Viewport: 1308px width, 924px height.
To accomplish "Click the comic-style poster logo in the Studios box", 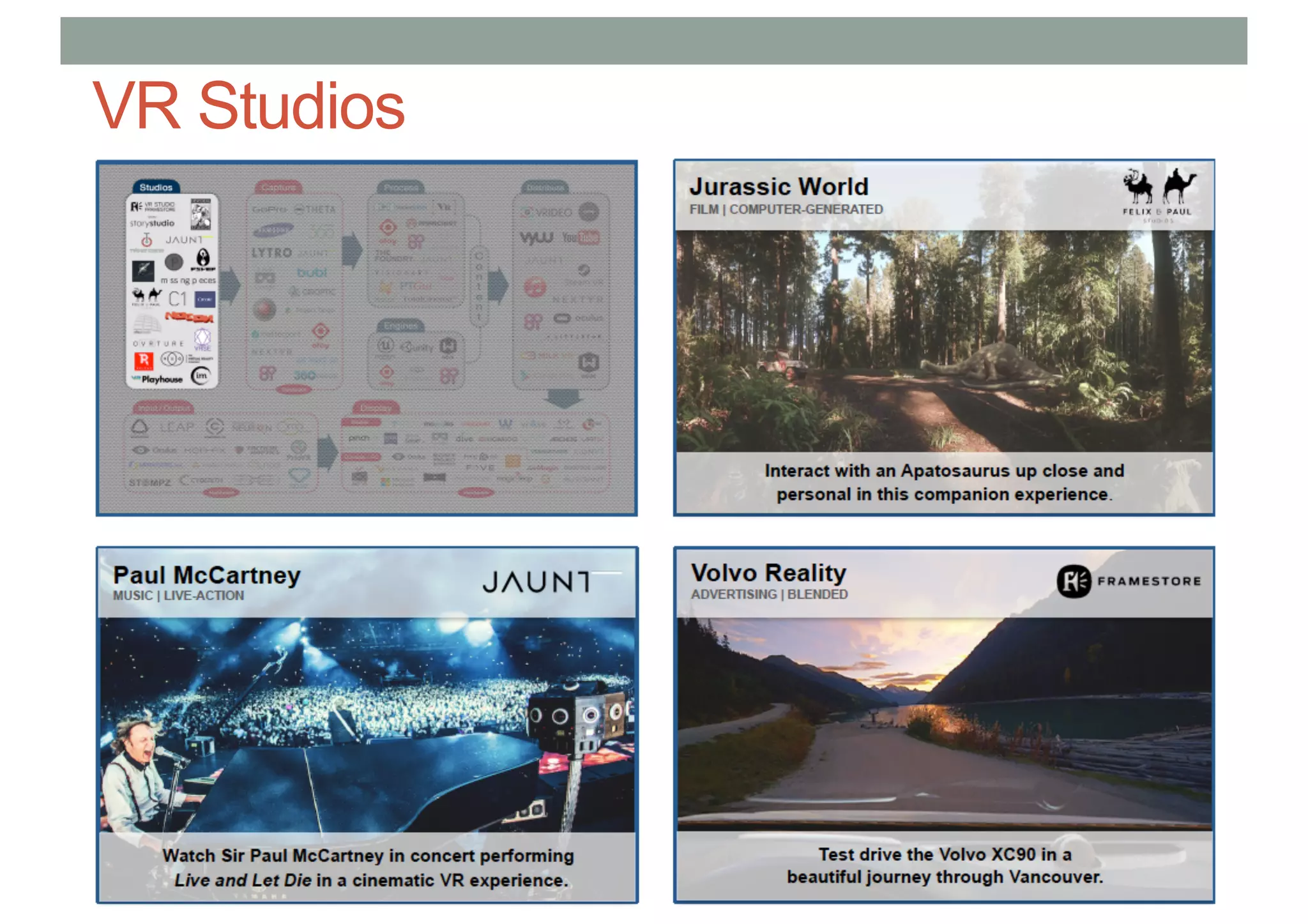I will (x=201, y=213).
